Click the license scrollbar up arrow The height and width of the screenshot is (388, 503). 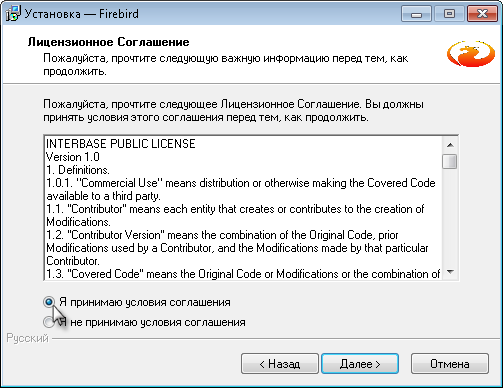click(x=450, y=145)
